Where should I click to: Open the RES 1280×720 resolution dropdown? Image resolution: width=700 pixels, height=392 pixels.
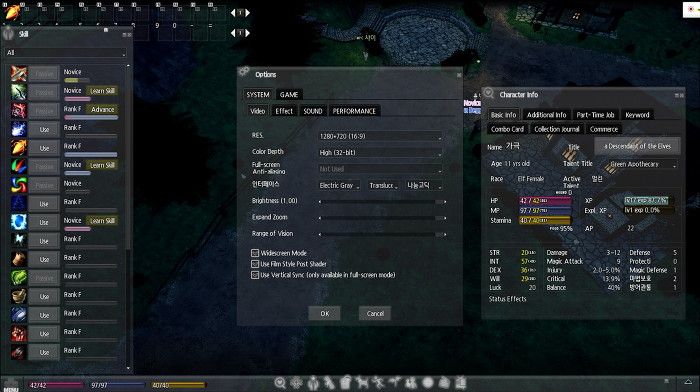click(x=380, y=136)
